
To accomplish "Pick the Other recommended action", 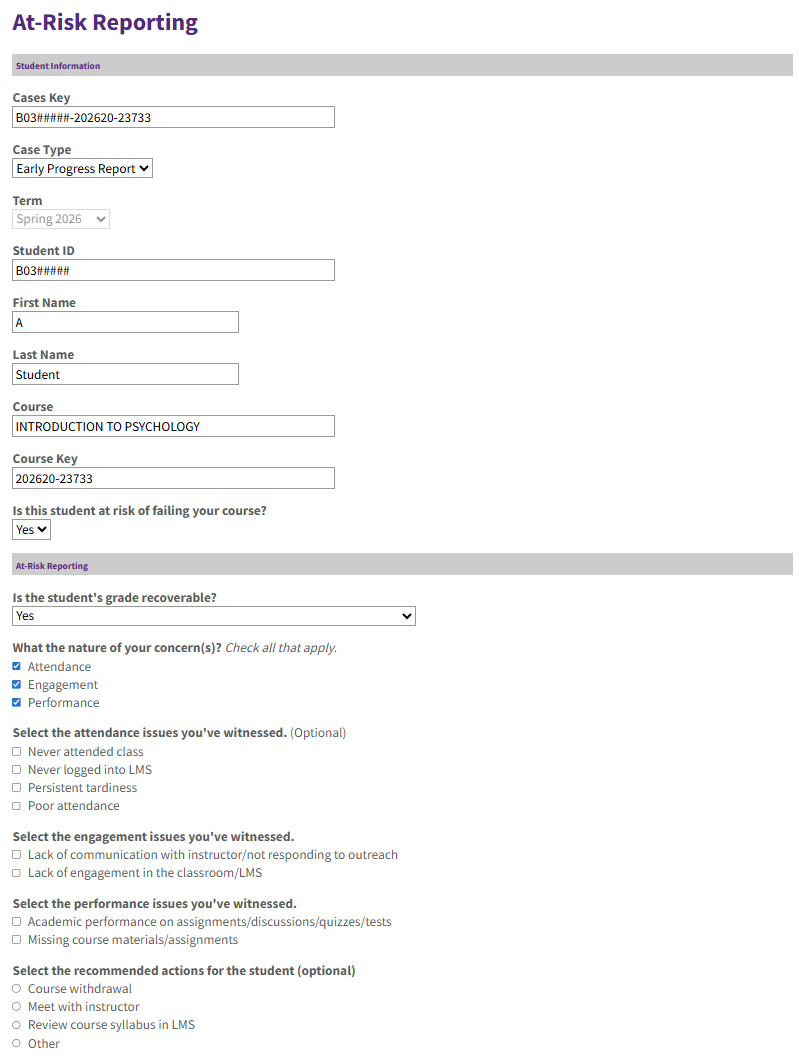I will [17, 1043].
